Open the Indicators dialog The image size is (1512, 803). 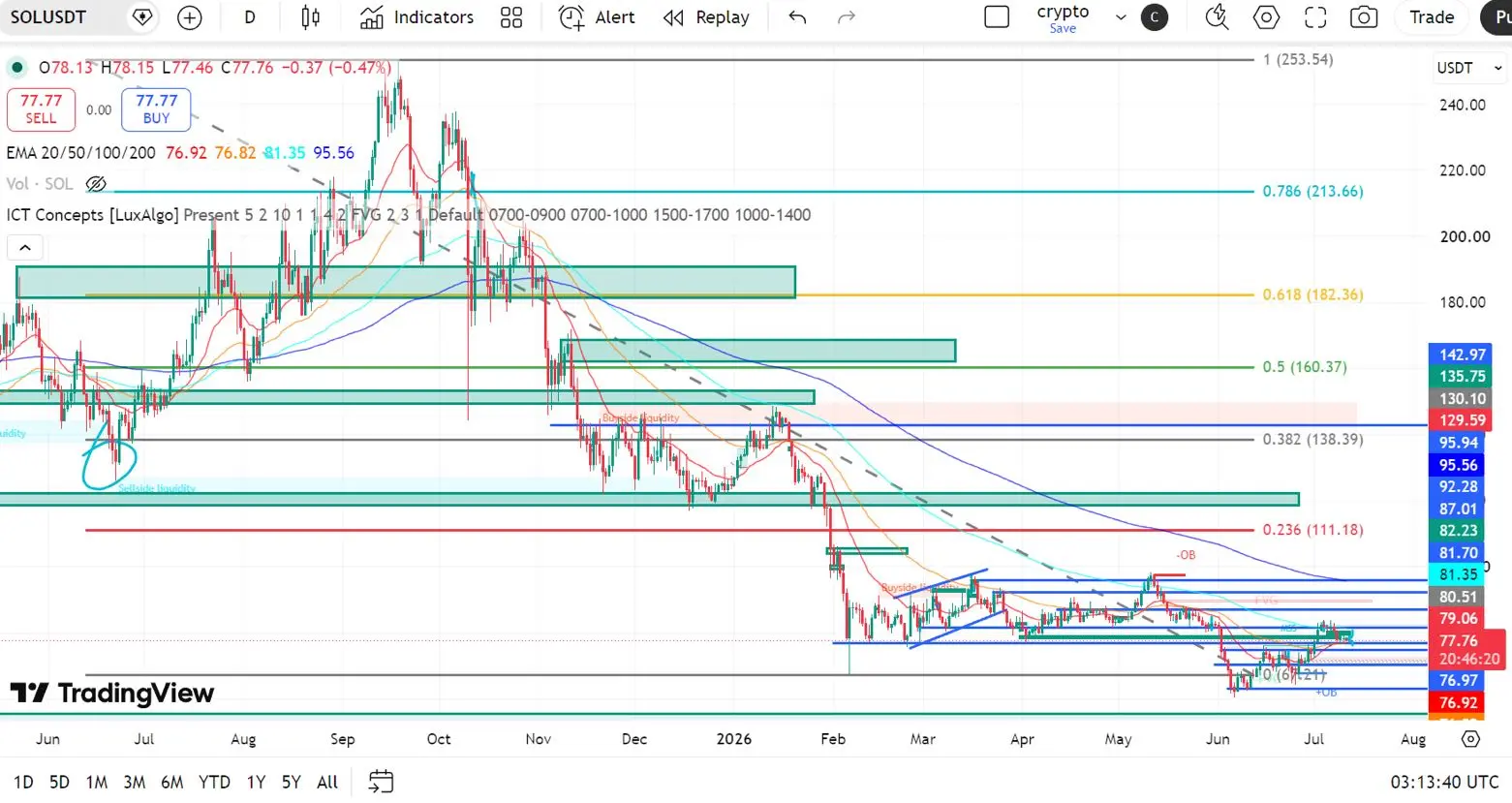click(417, 17)
